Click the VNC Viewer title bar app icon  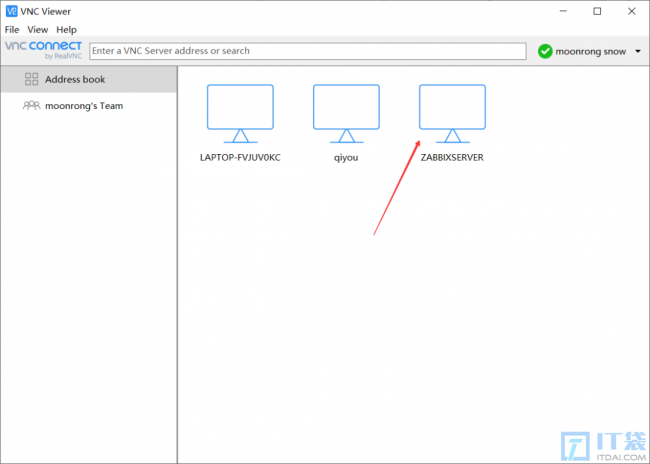point(11,11)
